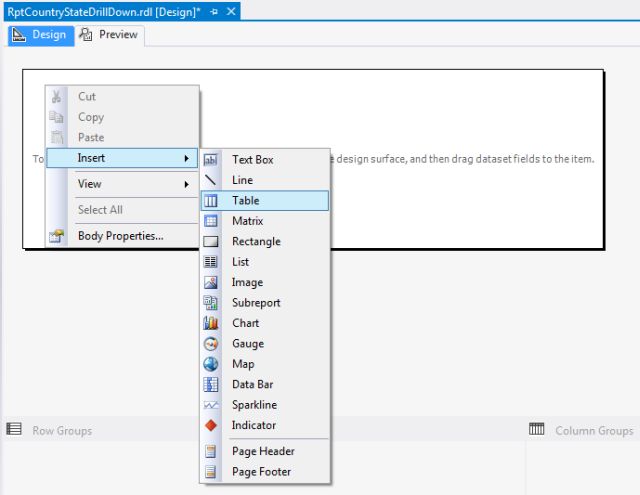The height and width of the screenshot is (495, 640).
Task: Insert a Rectangle container
Action: pos(265,241)
